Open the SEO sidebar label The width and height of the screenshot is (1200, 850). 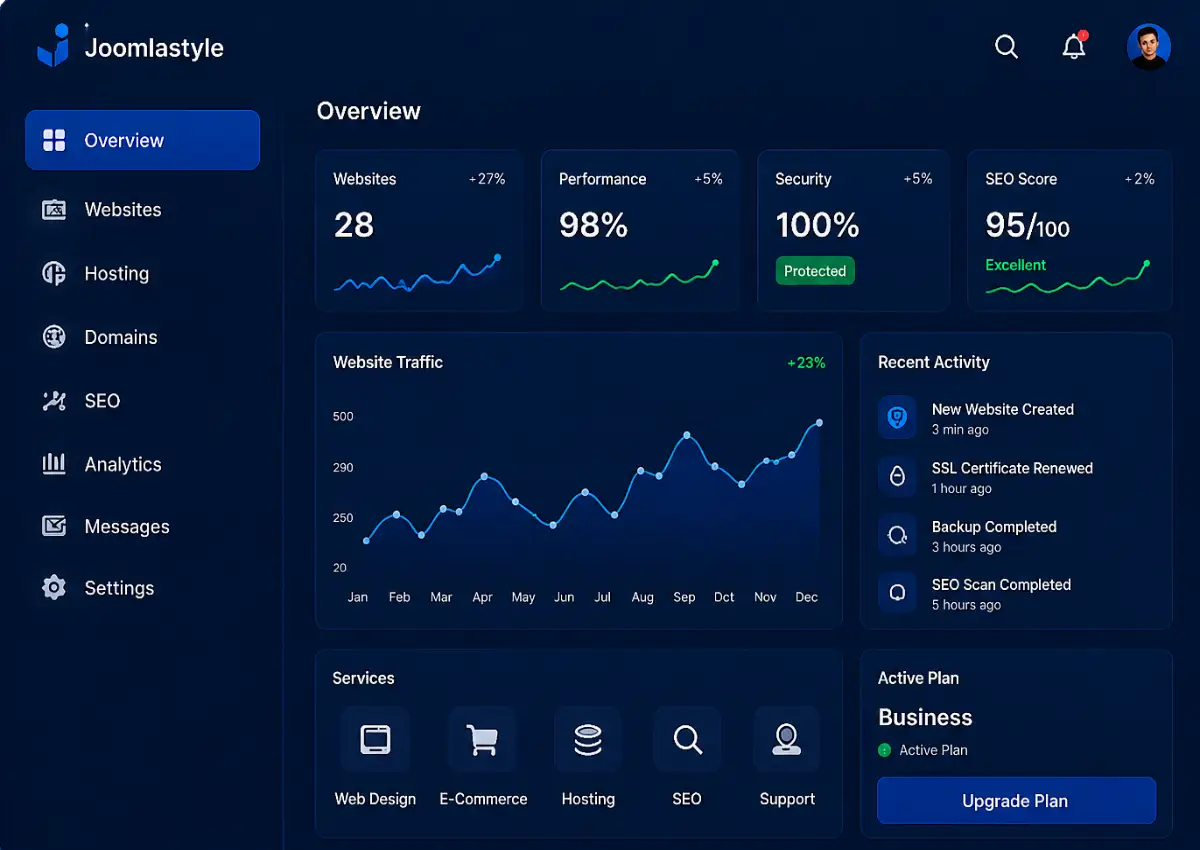click(102, 401)
